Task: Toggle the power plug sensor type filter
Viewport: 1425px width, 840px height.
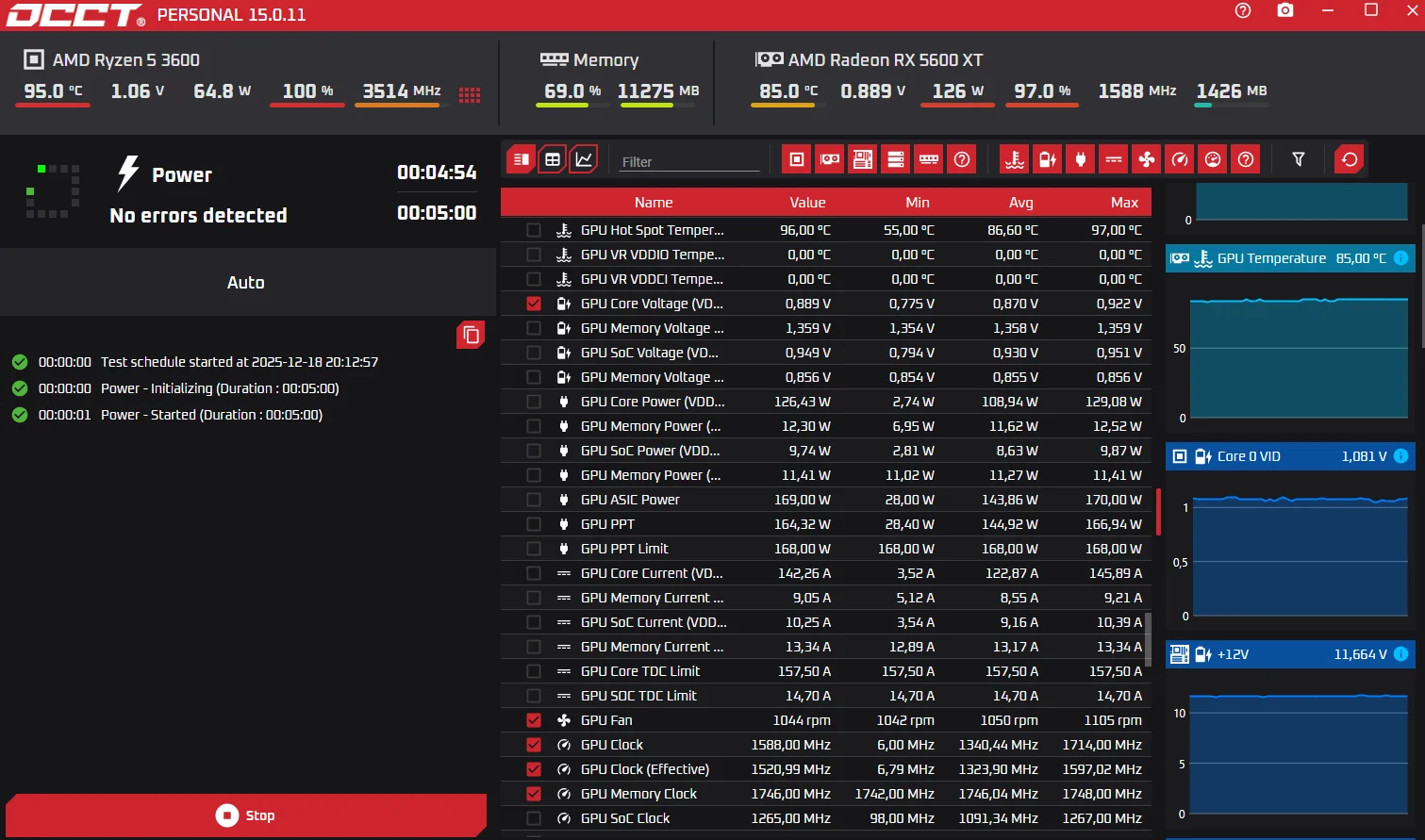Action: (x=1081, y=159)
